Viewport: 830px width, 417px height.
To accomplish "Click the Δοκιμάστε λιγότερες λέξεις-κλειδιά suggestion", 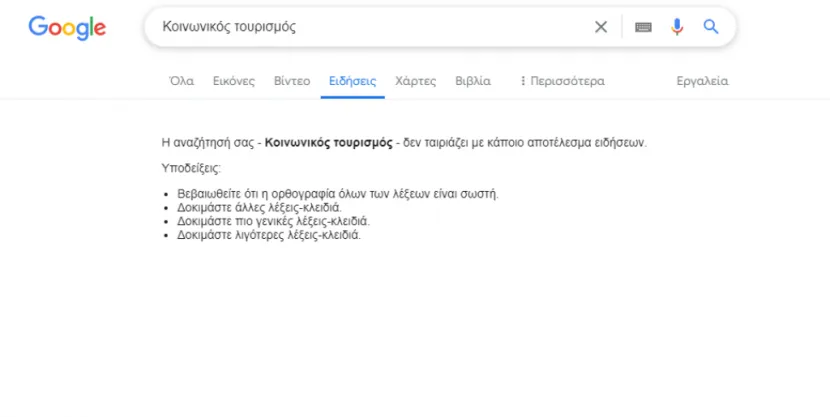I will tap(269, 235).
